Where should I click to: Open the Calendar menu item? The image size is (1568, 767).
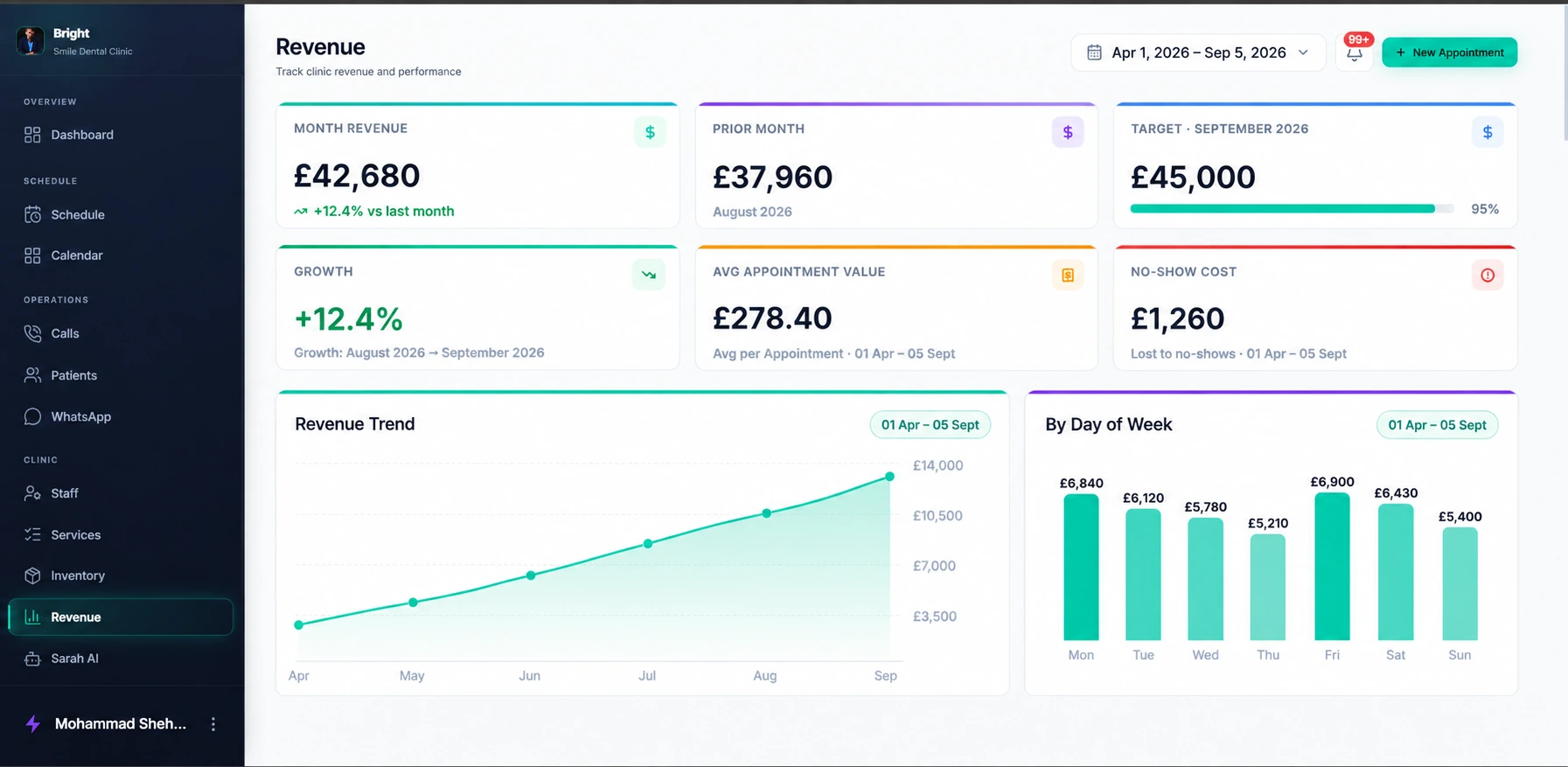(121, 255)
